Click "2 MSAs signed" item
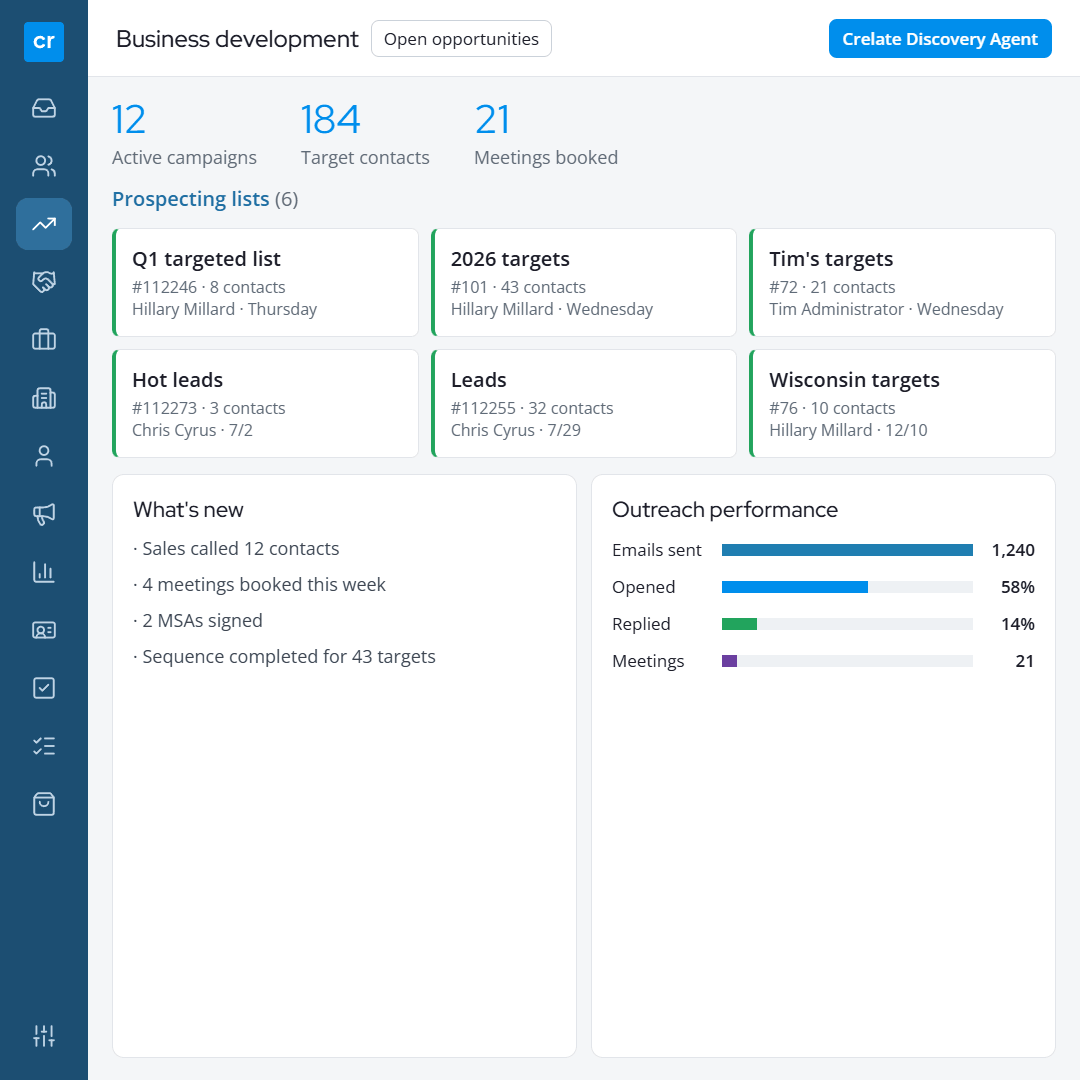This screenshot has width=1080, height=1080. (198, 621)
